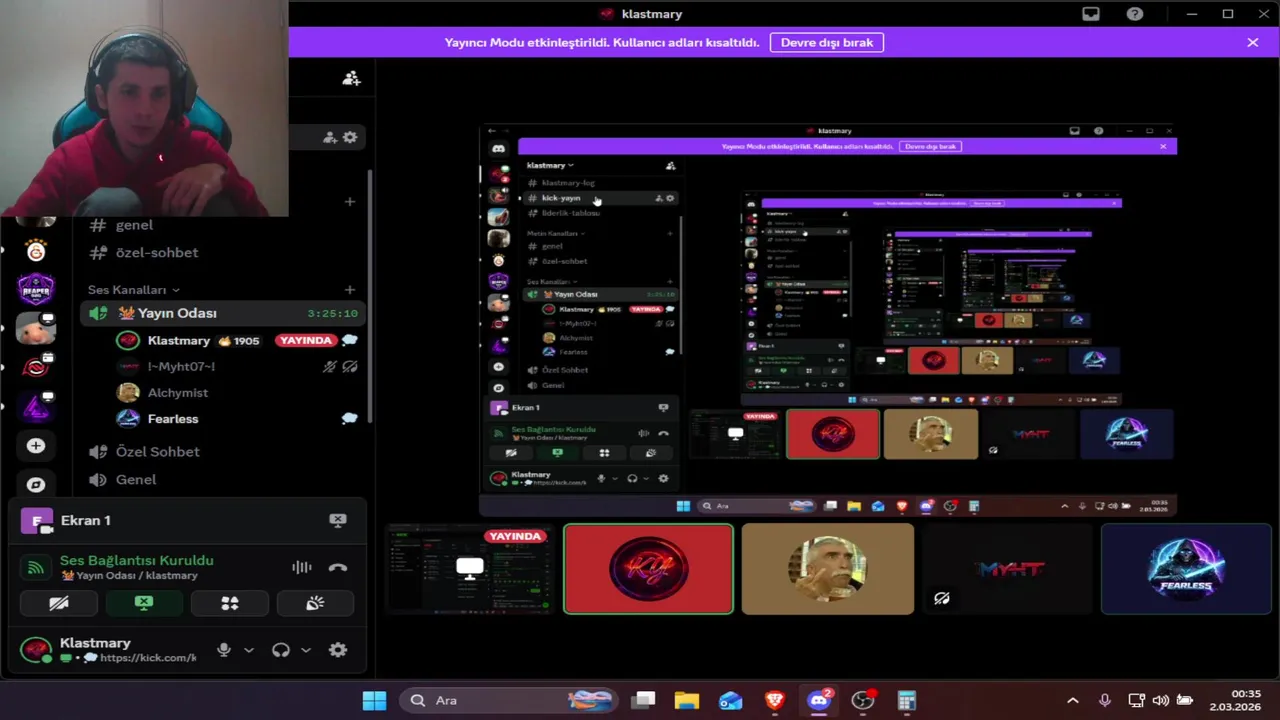Add a voice channel with Ses Kanalları plus
The width and height of the screenshot is (1280, 720).
349,290
